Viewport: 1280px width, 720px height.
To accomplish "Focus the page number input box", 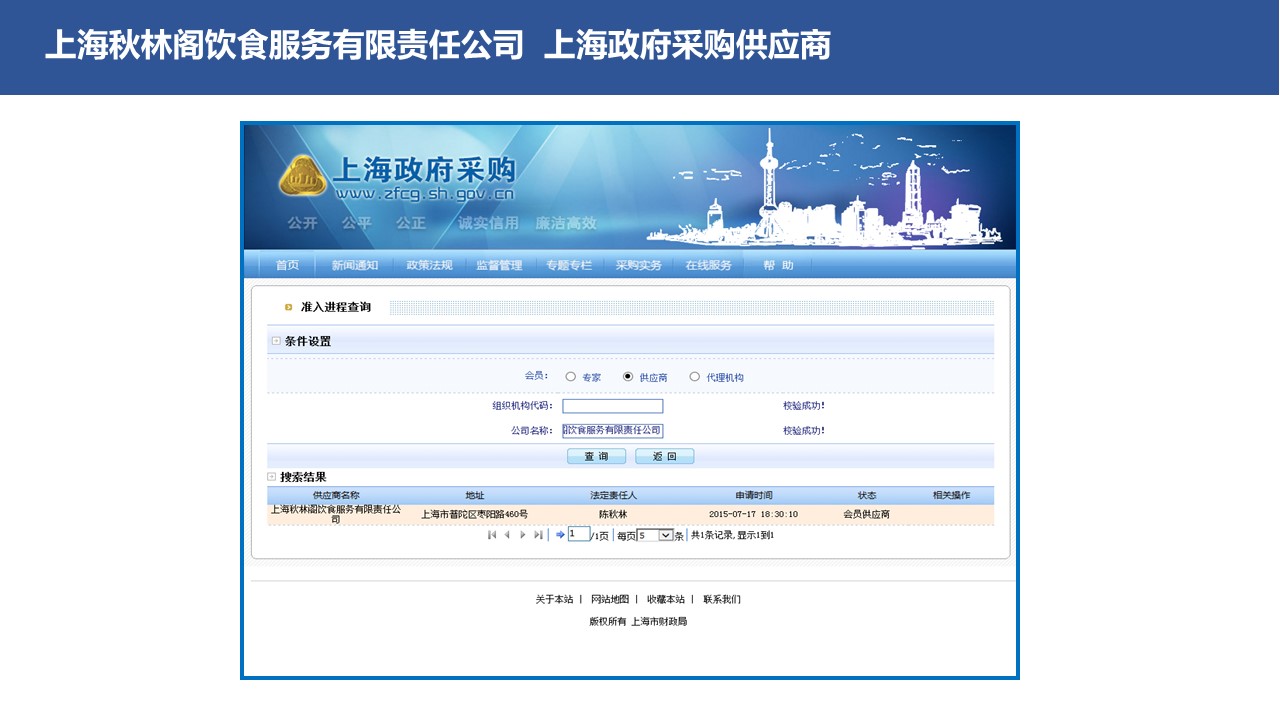I will coord(579,534).
